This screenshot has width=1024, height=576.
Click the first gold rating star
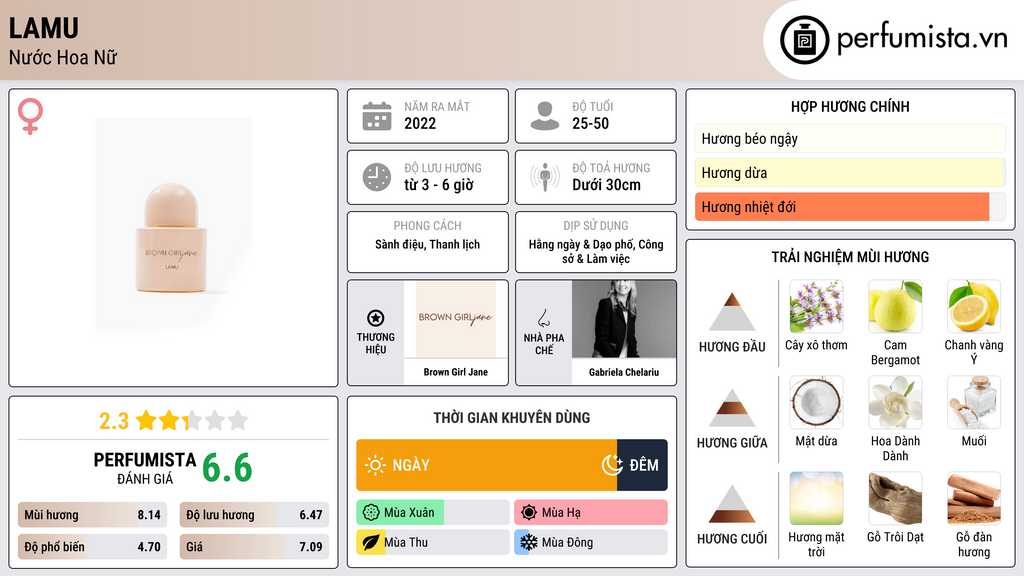click(146, 420)
